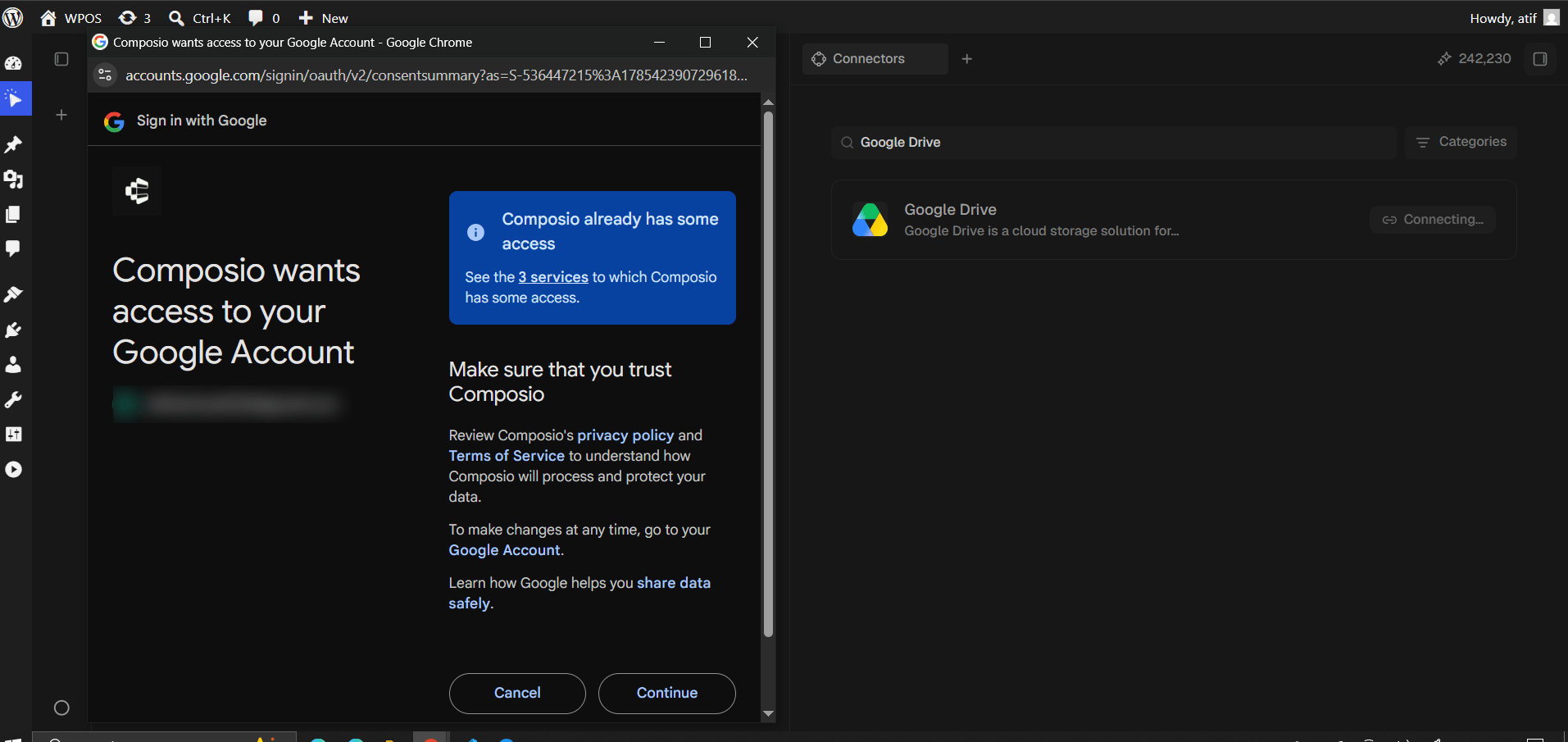
Task: Open the Howdy, atif account menu
Action: (x=1514, y=18)
